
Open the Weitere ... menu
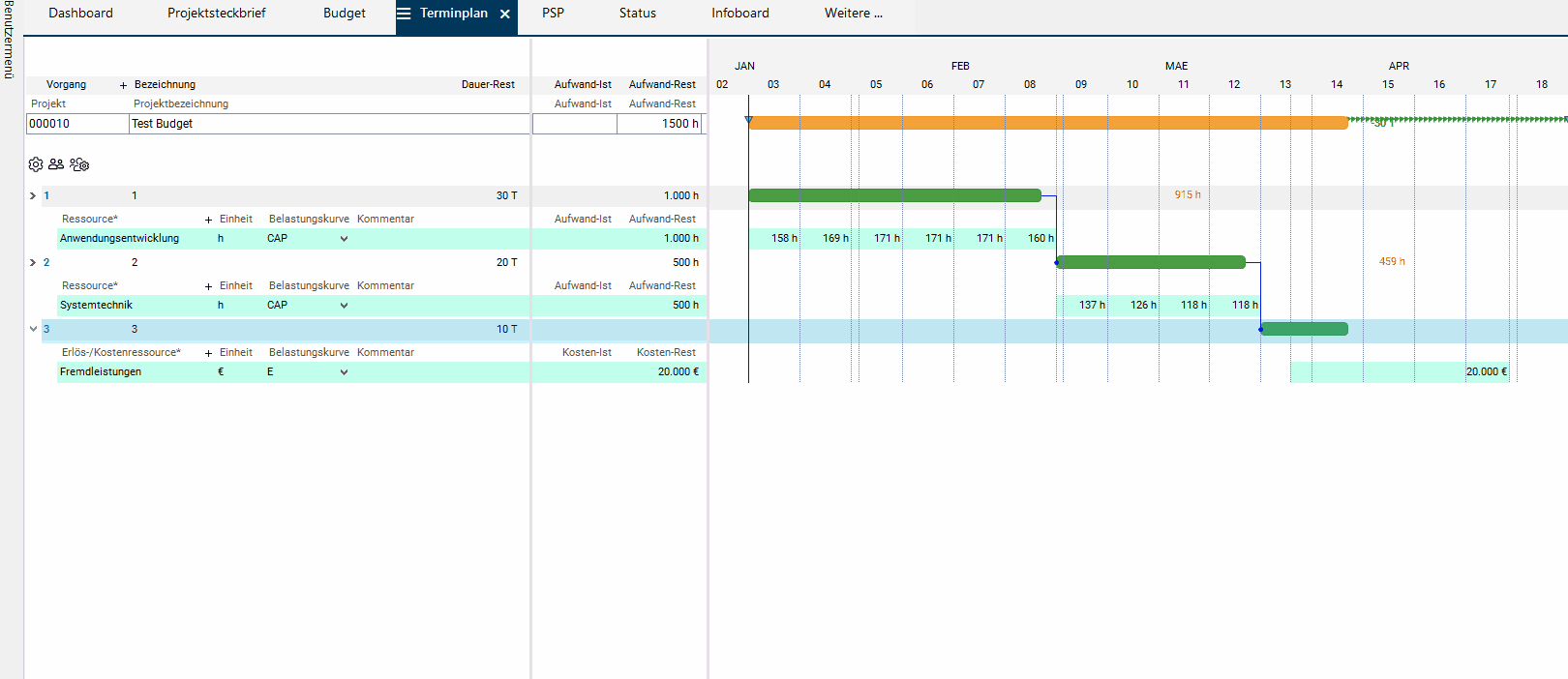(x=853, y=14)
